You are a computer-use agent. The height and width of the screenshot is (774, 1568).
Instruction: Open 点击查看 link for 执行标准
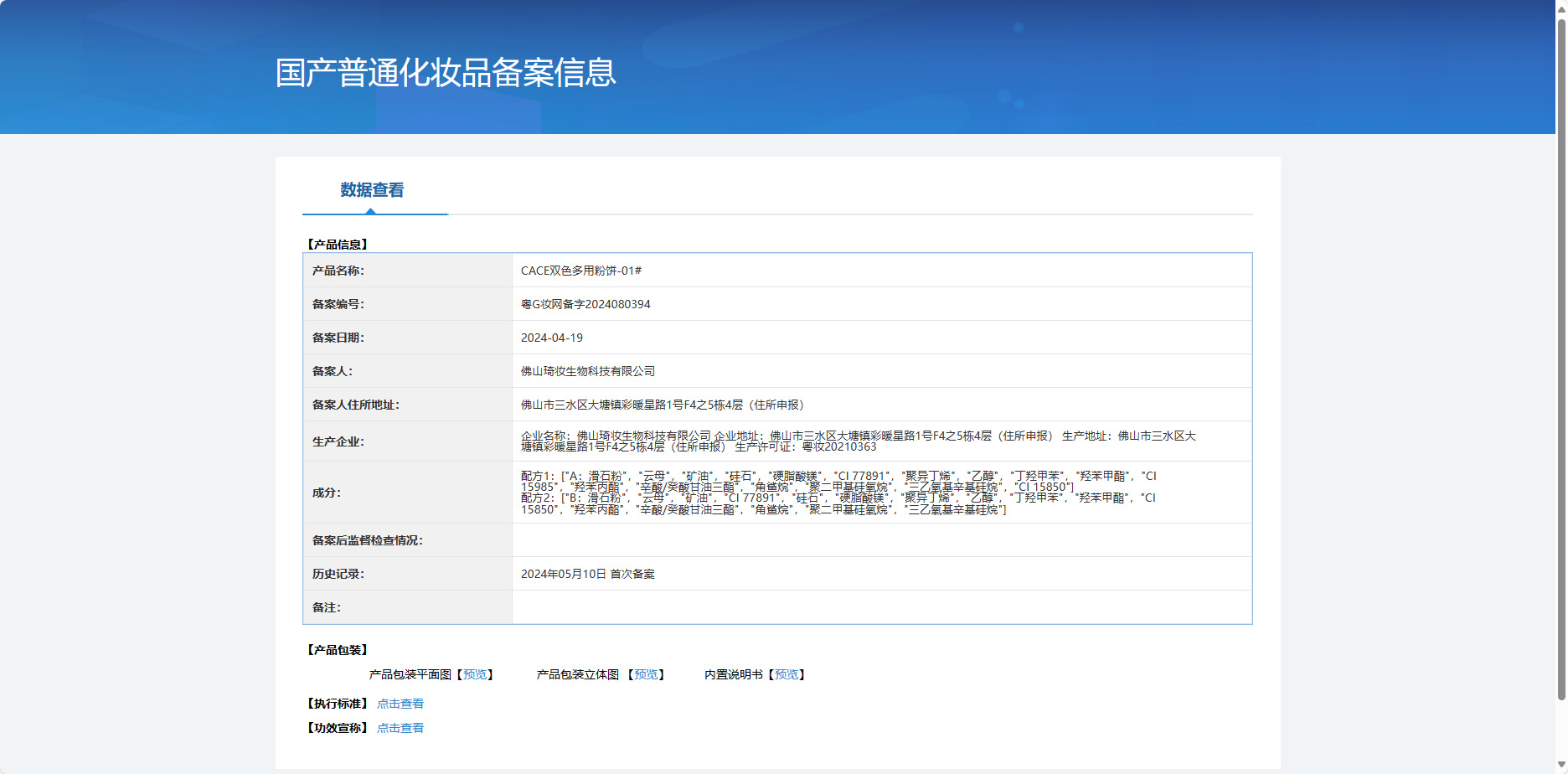click(400, 704)
